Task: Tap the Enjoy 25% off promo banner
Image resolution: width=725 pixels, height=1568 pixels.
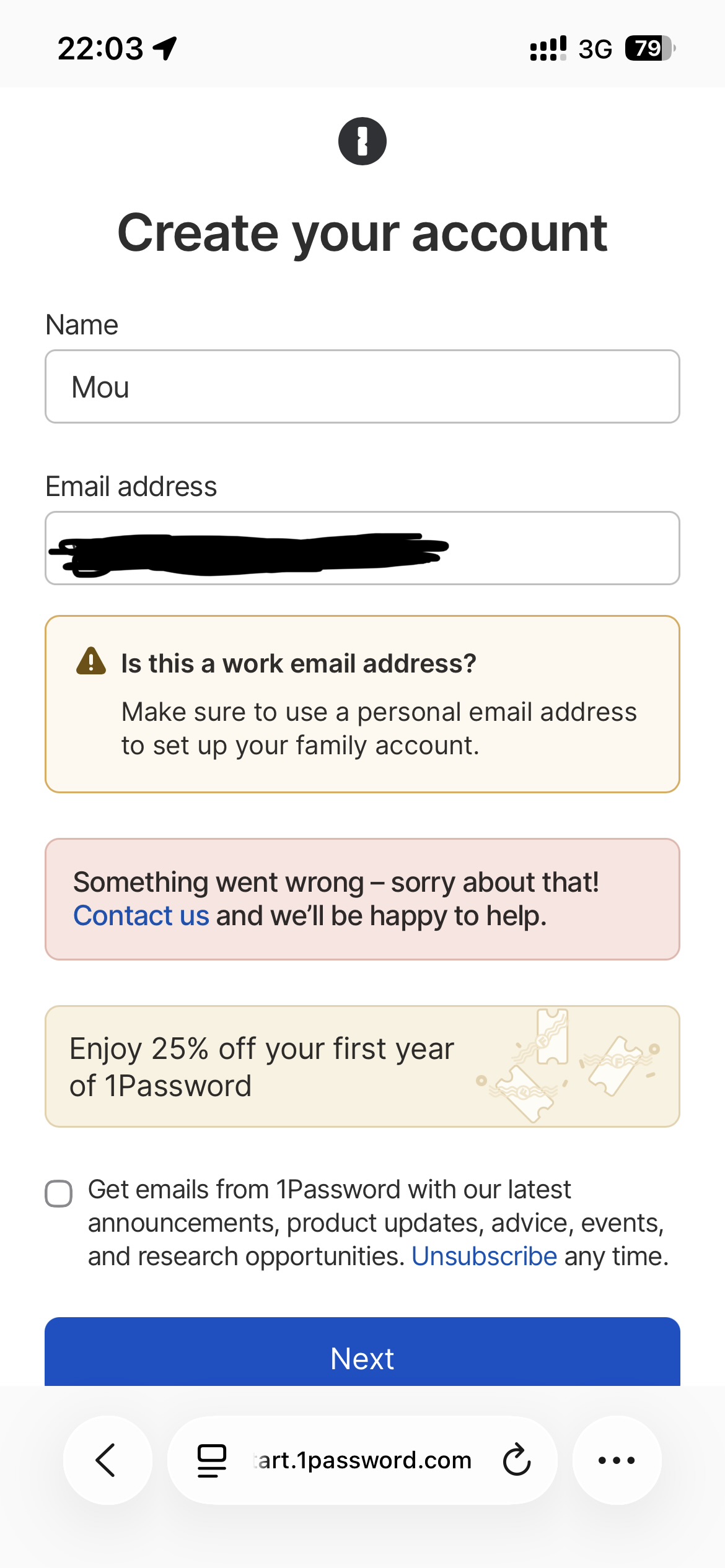Action: pyautogui.click(x=261, y=1066)
